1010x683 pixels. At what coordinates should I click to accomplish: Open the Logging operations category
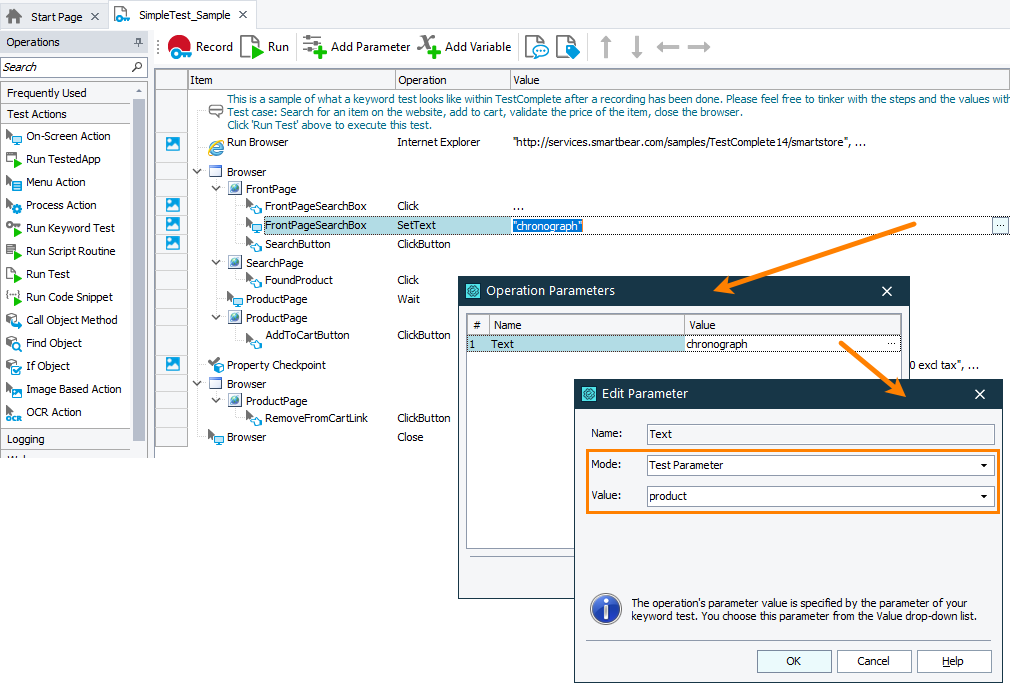[x=27, y=439]
